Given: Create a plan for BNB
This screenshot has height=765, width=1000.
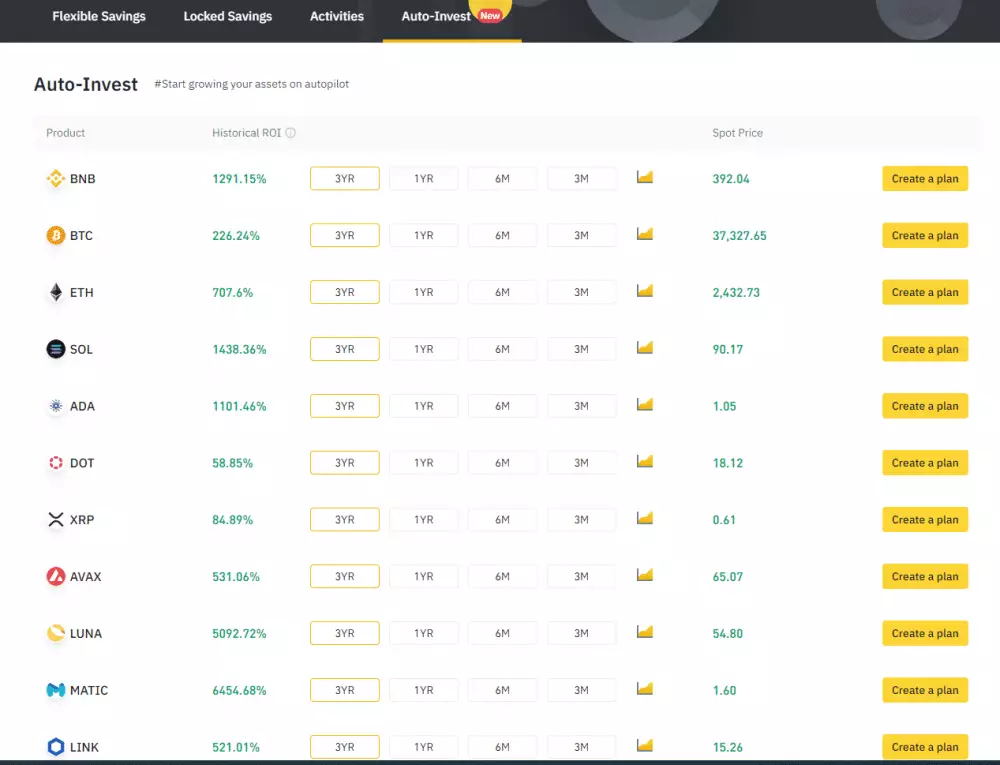Looking at the screenshot, I should [924, 178].
